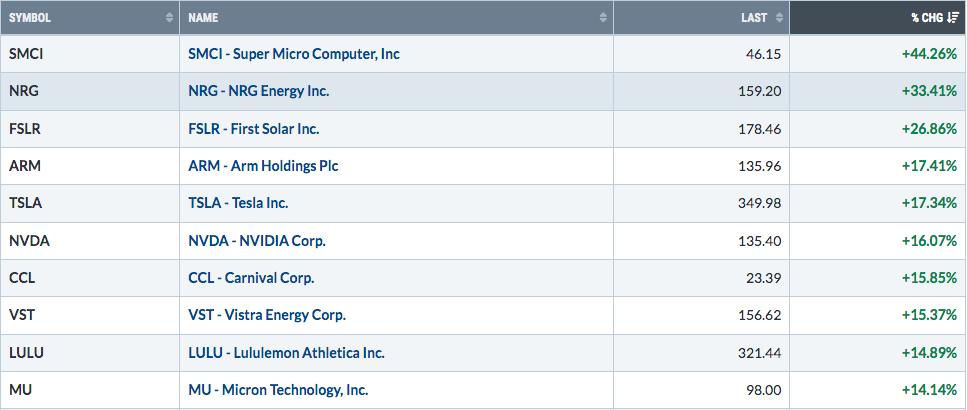Open VST - Vistra Energy Corp. link

pos(267,315)
